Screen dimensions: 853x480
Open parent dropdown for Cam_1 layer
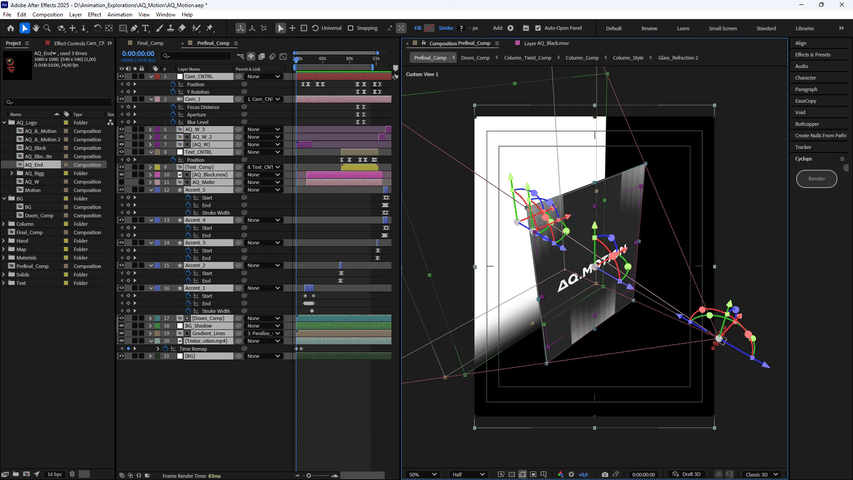point(263,100)
